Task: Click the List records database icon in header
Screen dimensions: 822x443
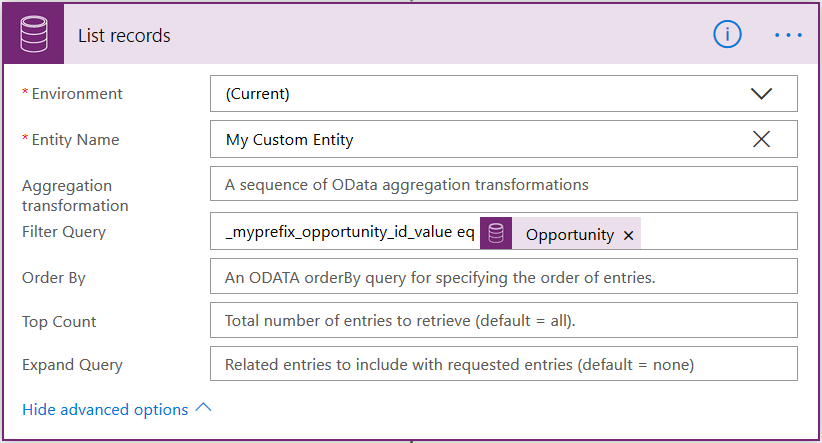Action: pyautogui.click(x=35, y=35)
